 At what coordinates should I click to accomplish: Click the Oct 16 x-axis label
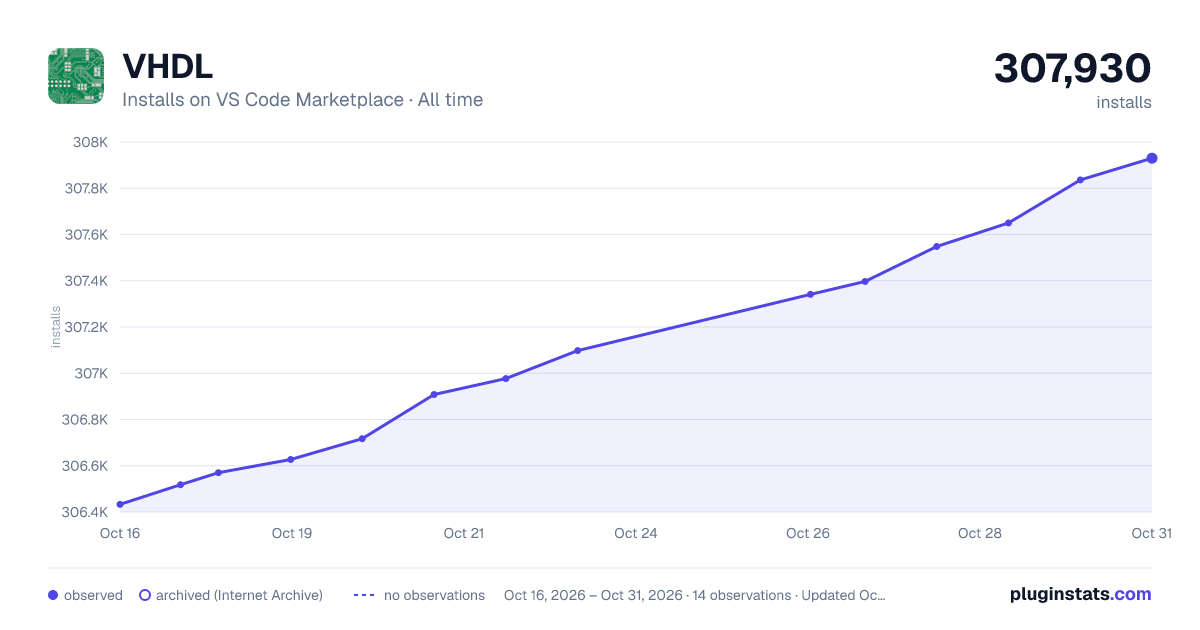[120, 533]
